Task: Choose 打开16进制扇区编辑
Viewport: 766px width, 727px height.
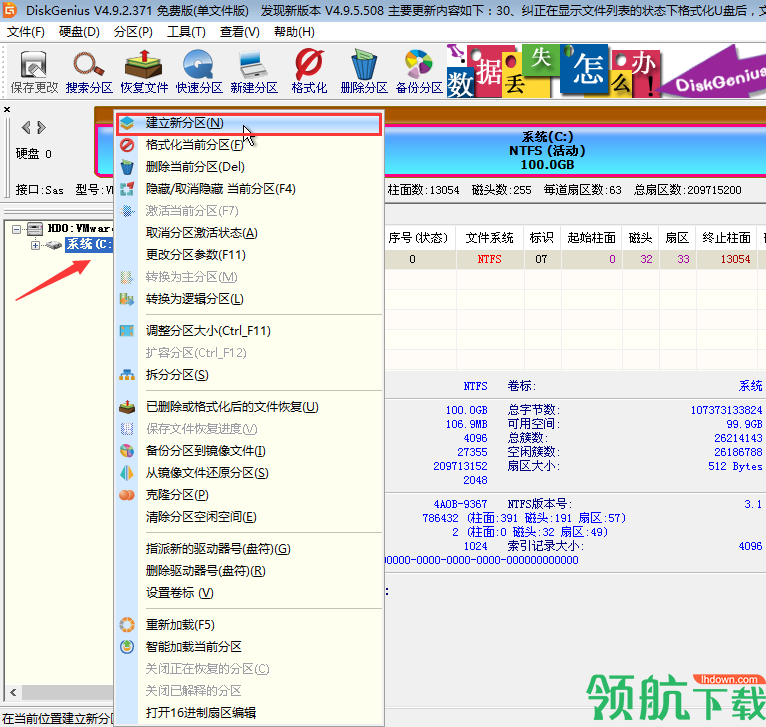Action: coord(249,713)
